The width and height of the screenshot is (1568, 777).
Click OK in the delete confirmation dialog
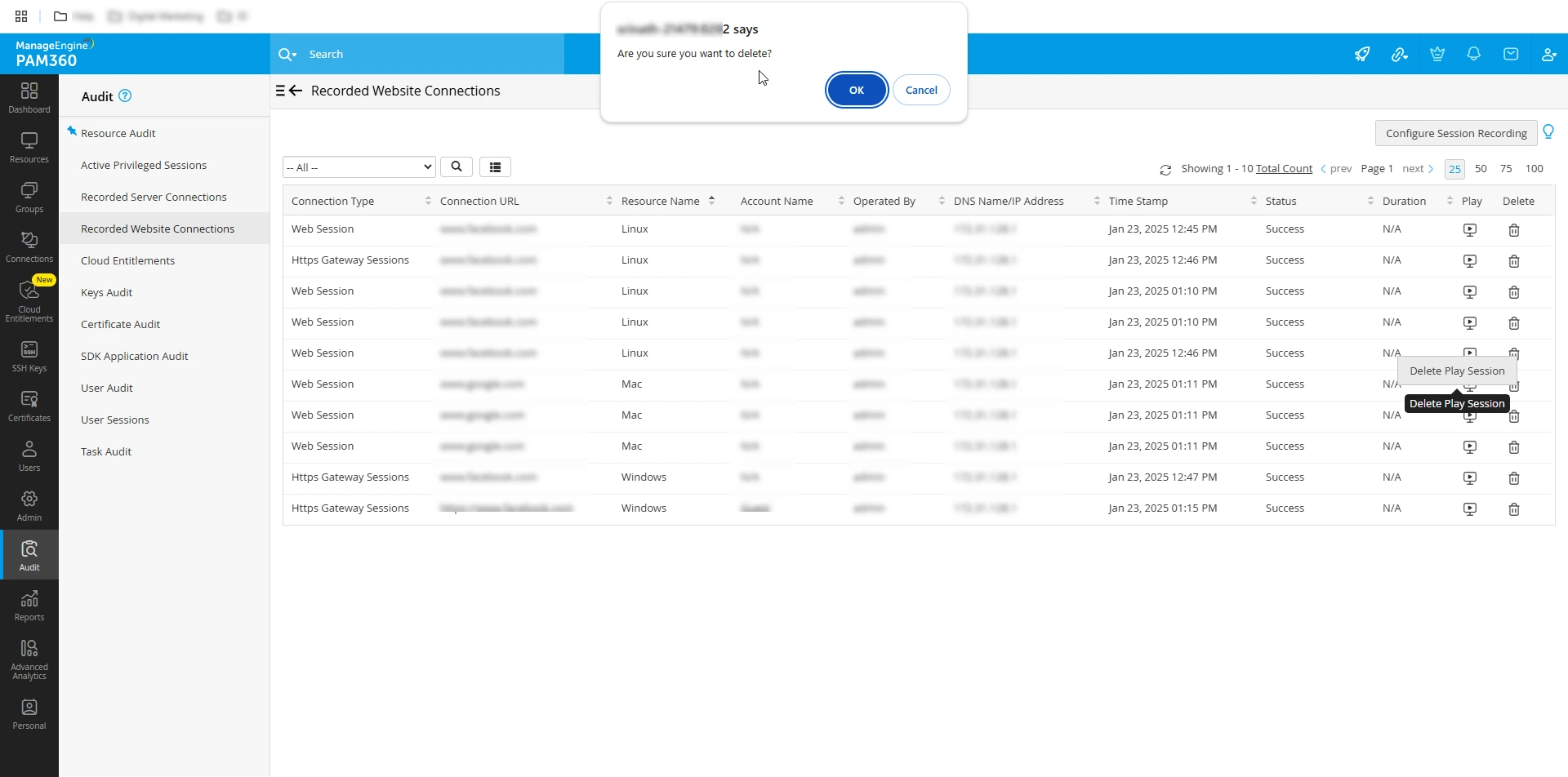click(856, 90)
